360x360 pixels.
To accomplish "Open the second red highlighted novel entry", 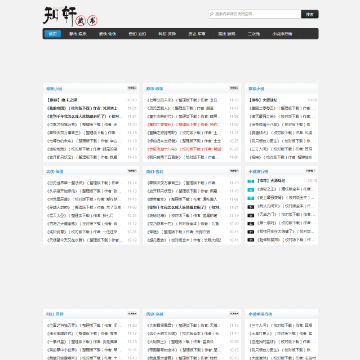I will coord(184,149).
